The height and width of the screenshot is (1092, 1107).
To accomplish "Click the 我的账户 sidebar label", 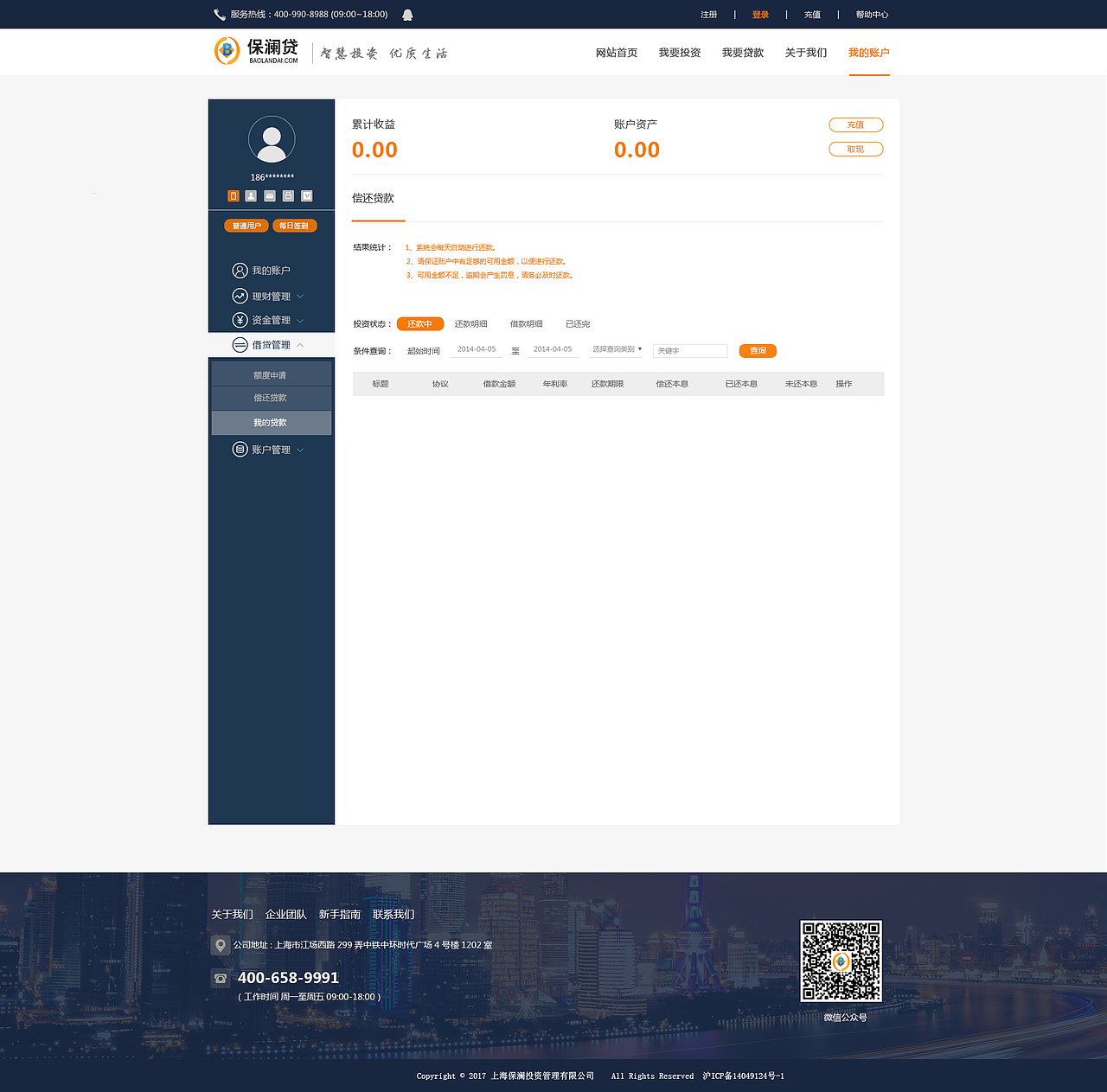I will tap(272, 271).
